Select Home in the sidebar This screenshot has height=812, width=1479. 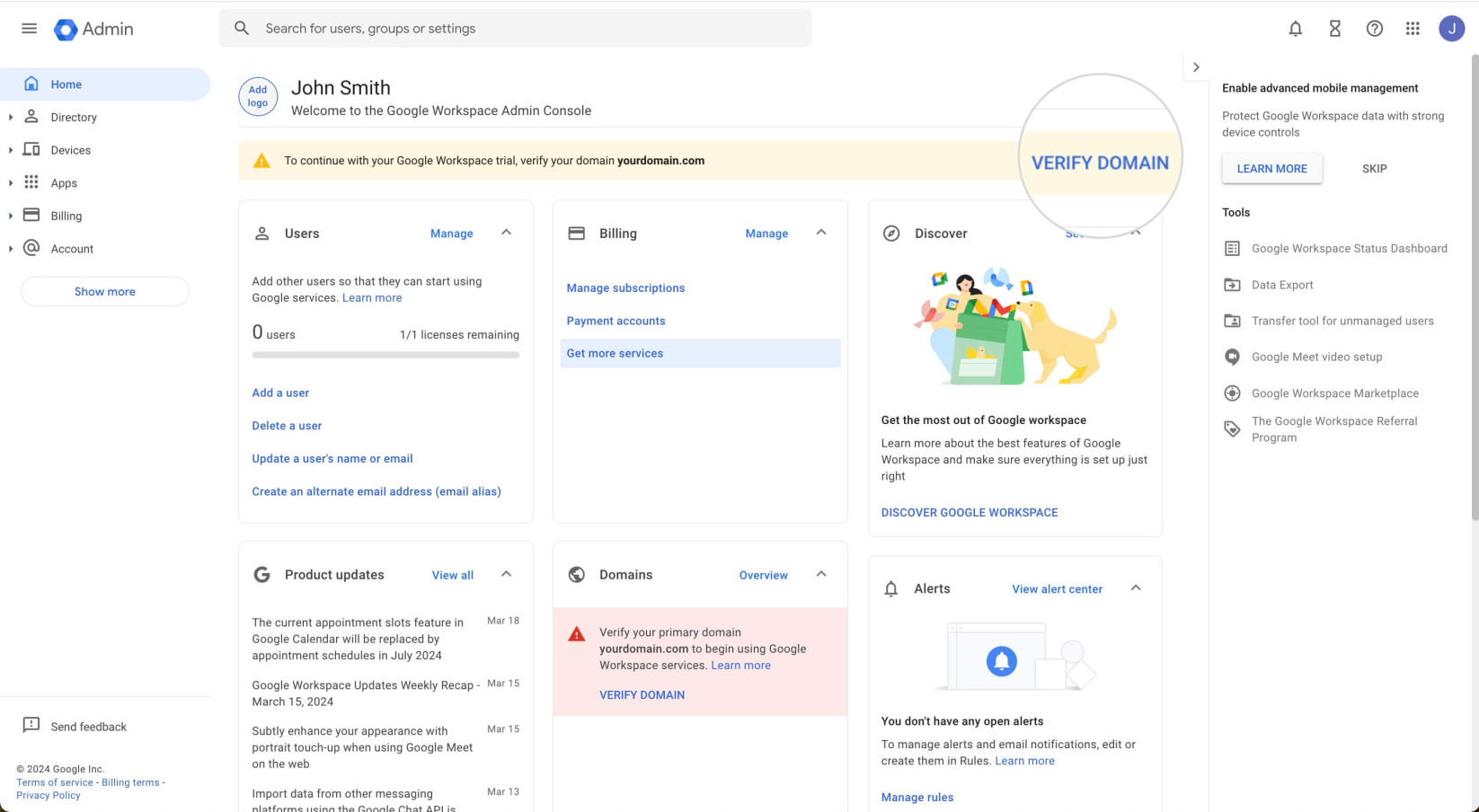[105, 84]
